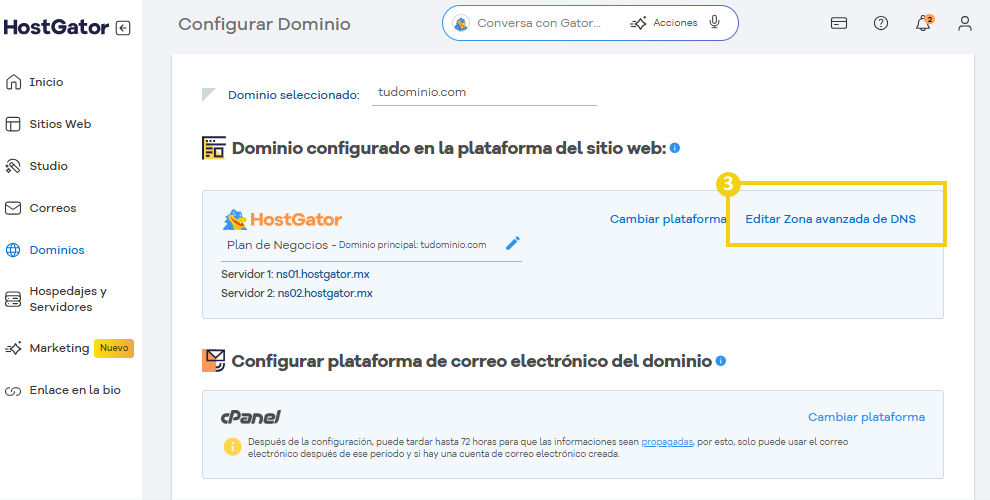Click the Dominio seleccionado input field
Viewport: 990px width, 500px height.
click(x=484, y=92)
